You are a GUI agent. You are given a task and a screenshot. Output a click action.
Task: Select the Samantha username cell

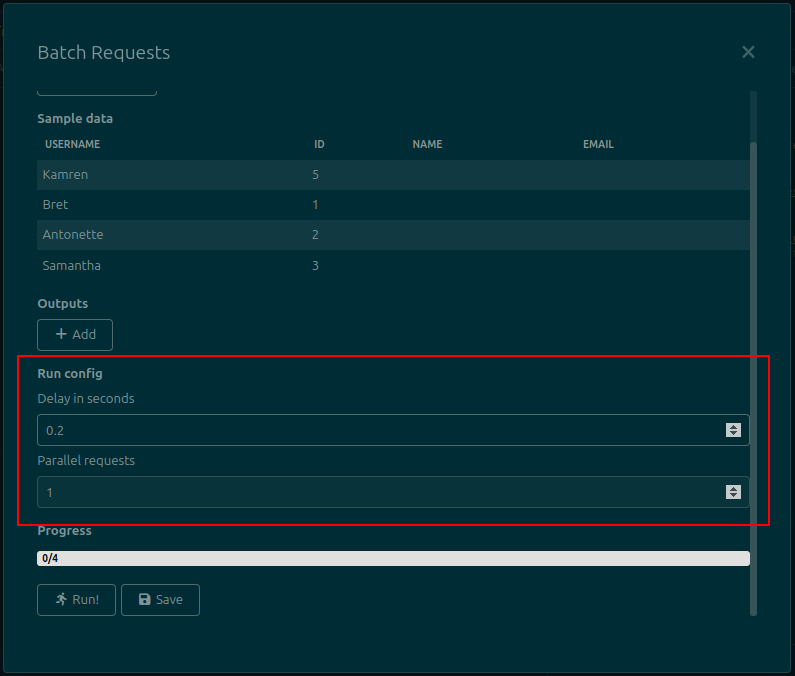71,265
